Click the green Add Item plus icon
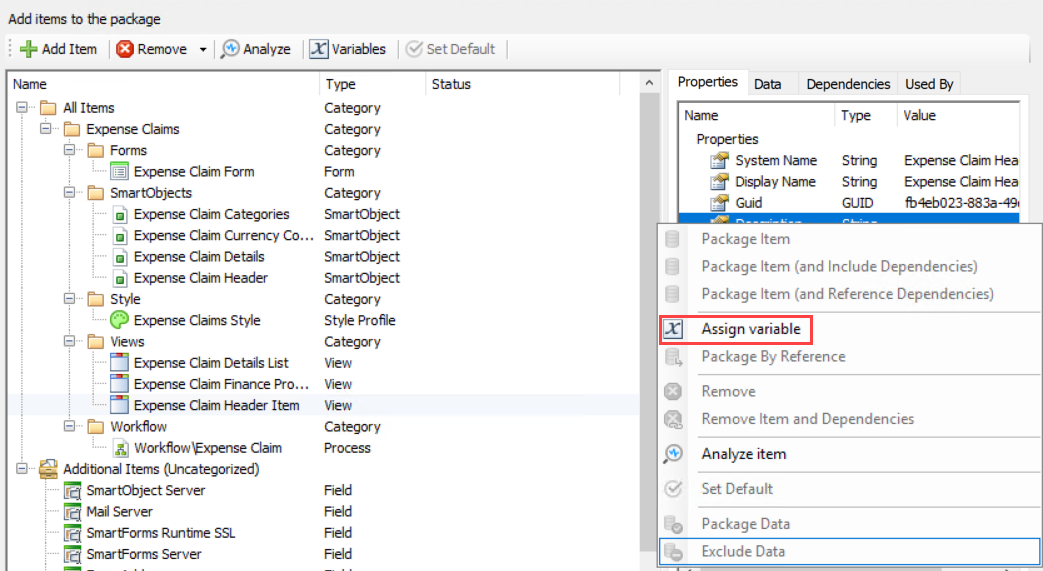This screenshot has height=571, width=1043. pyautogui.click(x=28, y=49)
